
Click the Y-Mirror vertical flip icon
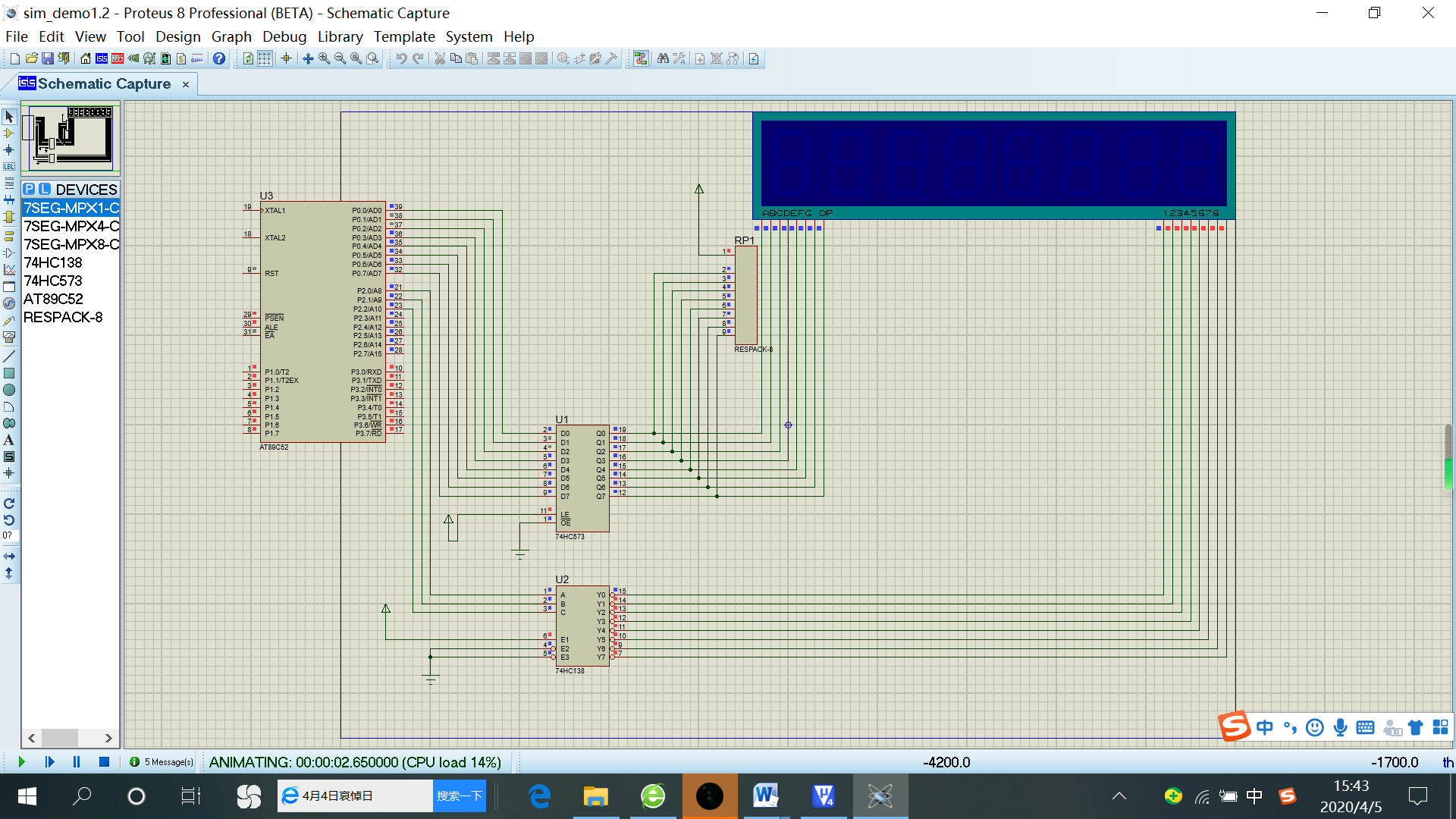pyautogui.click(x=9, y=573)
